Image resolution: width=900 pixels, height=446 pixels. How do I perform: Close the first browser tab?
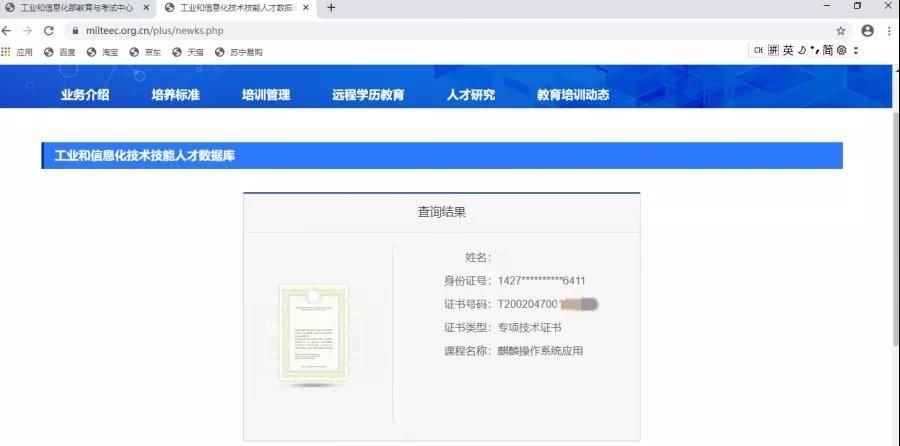click(x=146, y=8)
